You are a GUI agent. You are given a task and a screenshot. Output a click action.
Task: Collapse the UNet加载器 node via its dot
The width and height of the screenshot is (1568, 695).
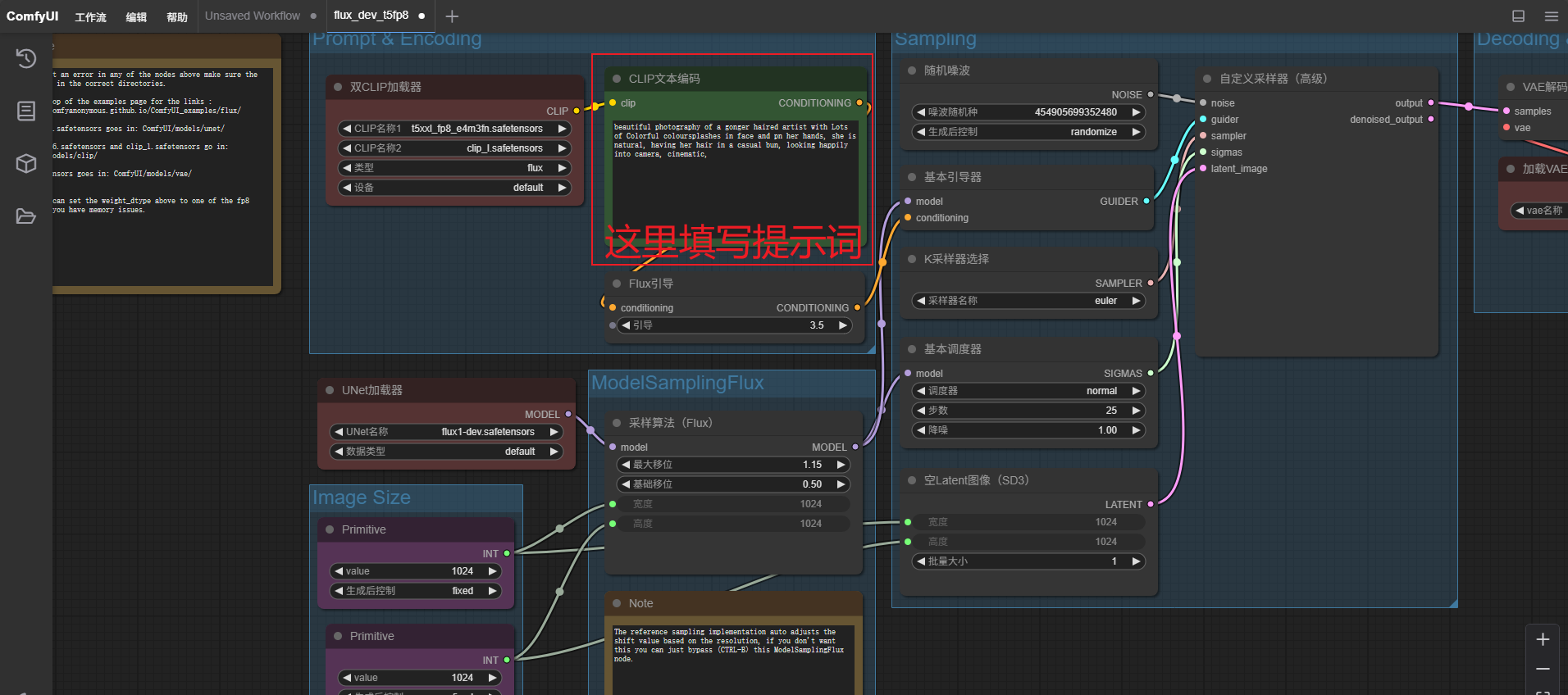point(330,390)
